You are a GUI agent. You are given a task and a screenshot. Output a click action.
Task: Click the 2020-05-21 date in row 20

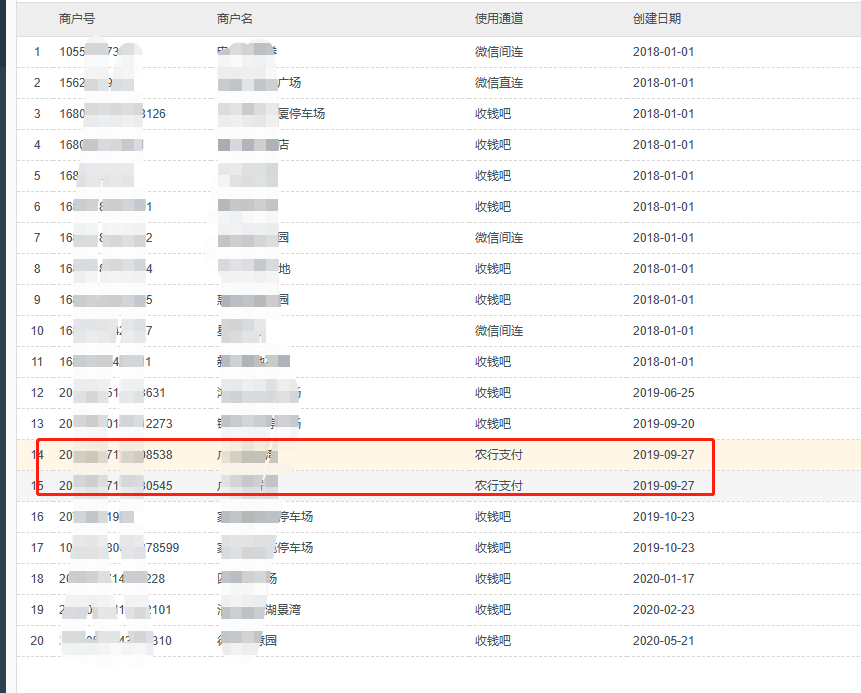pyautogui.click(x=663, y=641)
